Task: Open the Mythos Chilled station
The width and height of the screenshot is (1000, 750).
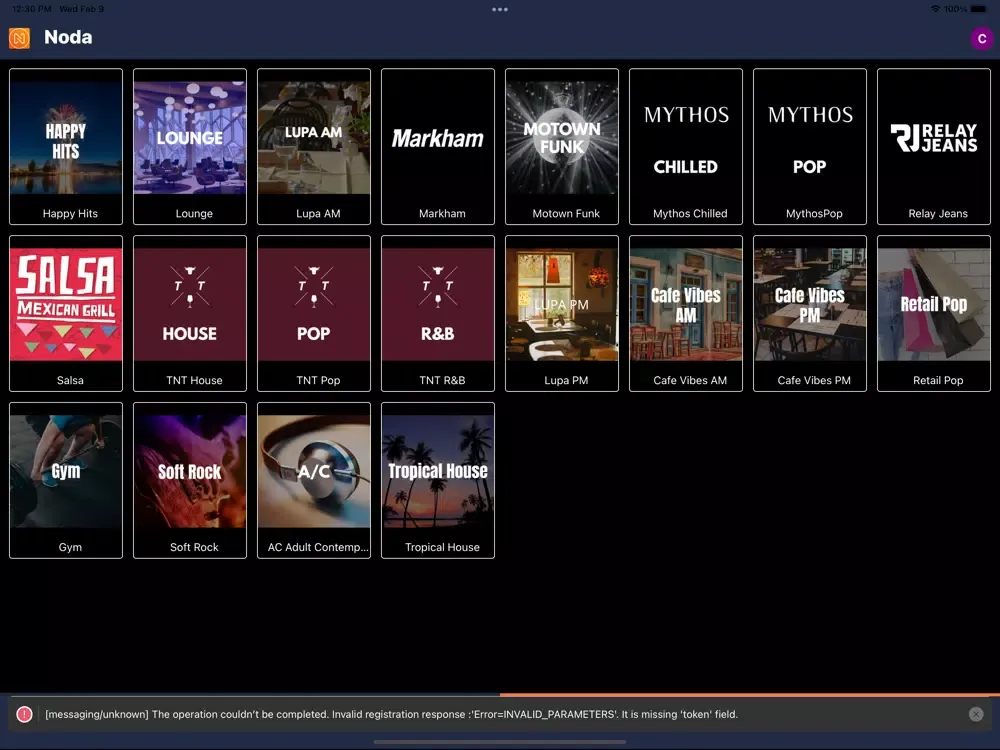Action: point(686,147)
